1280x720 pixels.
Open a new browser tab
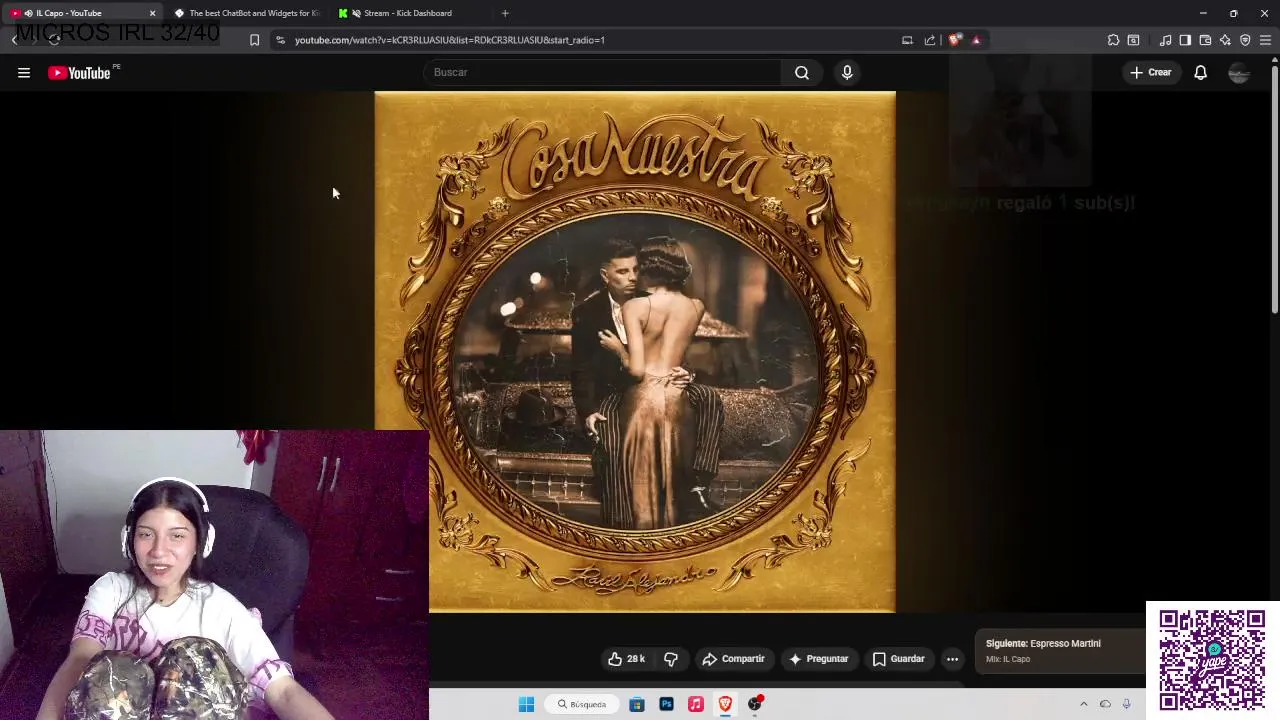[505, 13]
